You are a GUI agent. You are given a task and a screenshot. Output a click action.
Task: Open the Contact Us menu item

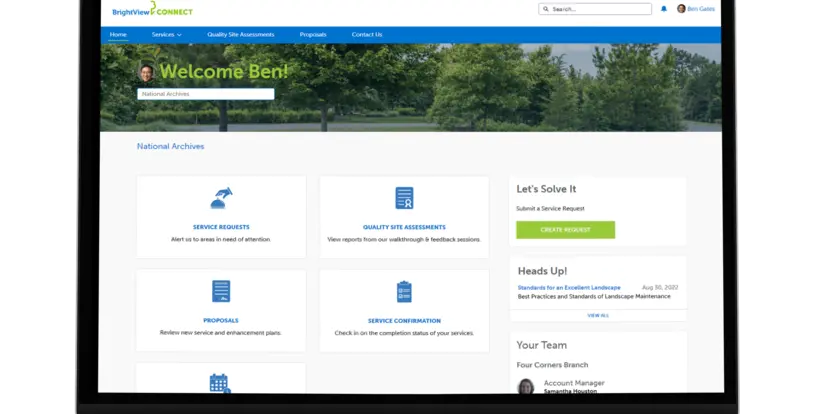click(367, 34)
